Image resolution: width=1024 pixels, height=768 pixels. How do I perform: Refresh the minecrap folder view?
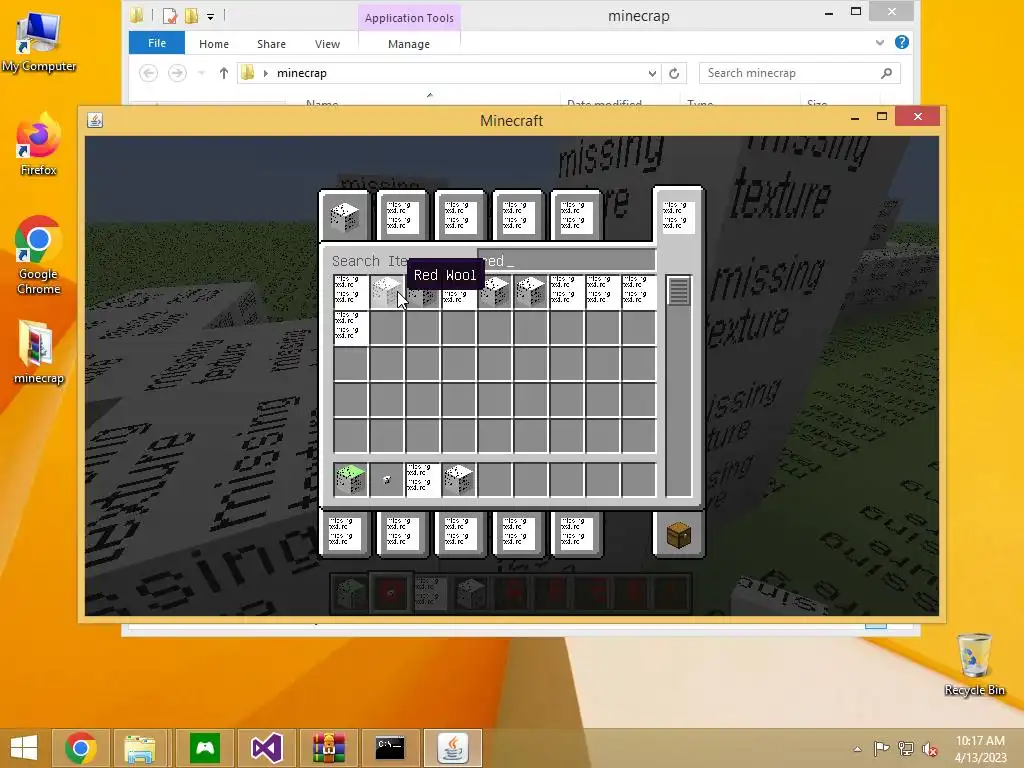pyautogui.click(x=674, y=73)
